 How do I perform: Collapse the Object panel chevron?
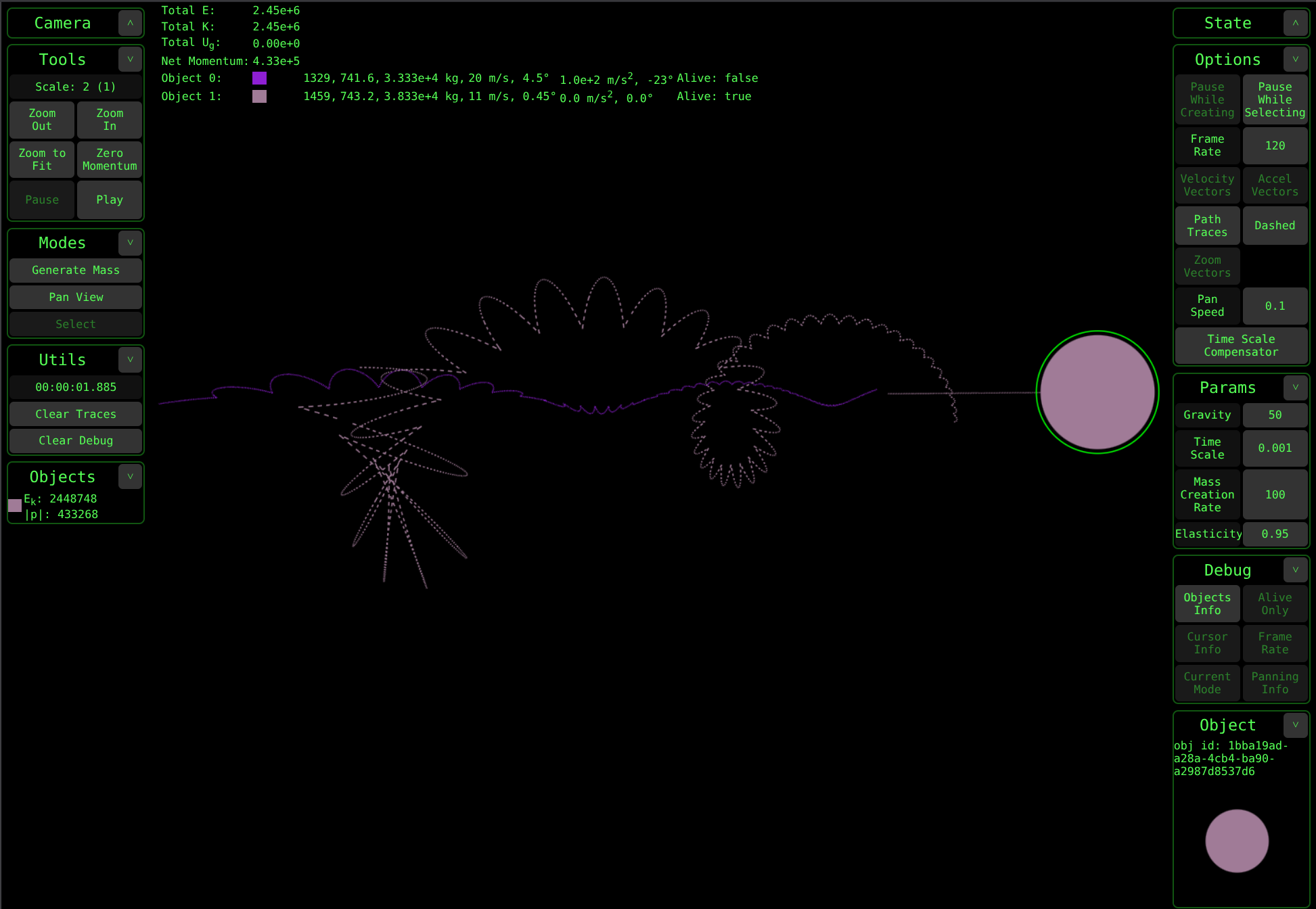coord(1295,725)
